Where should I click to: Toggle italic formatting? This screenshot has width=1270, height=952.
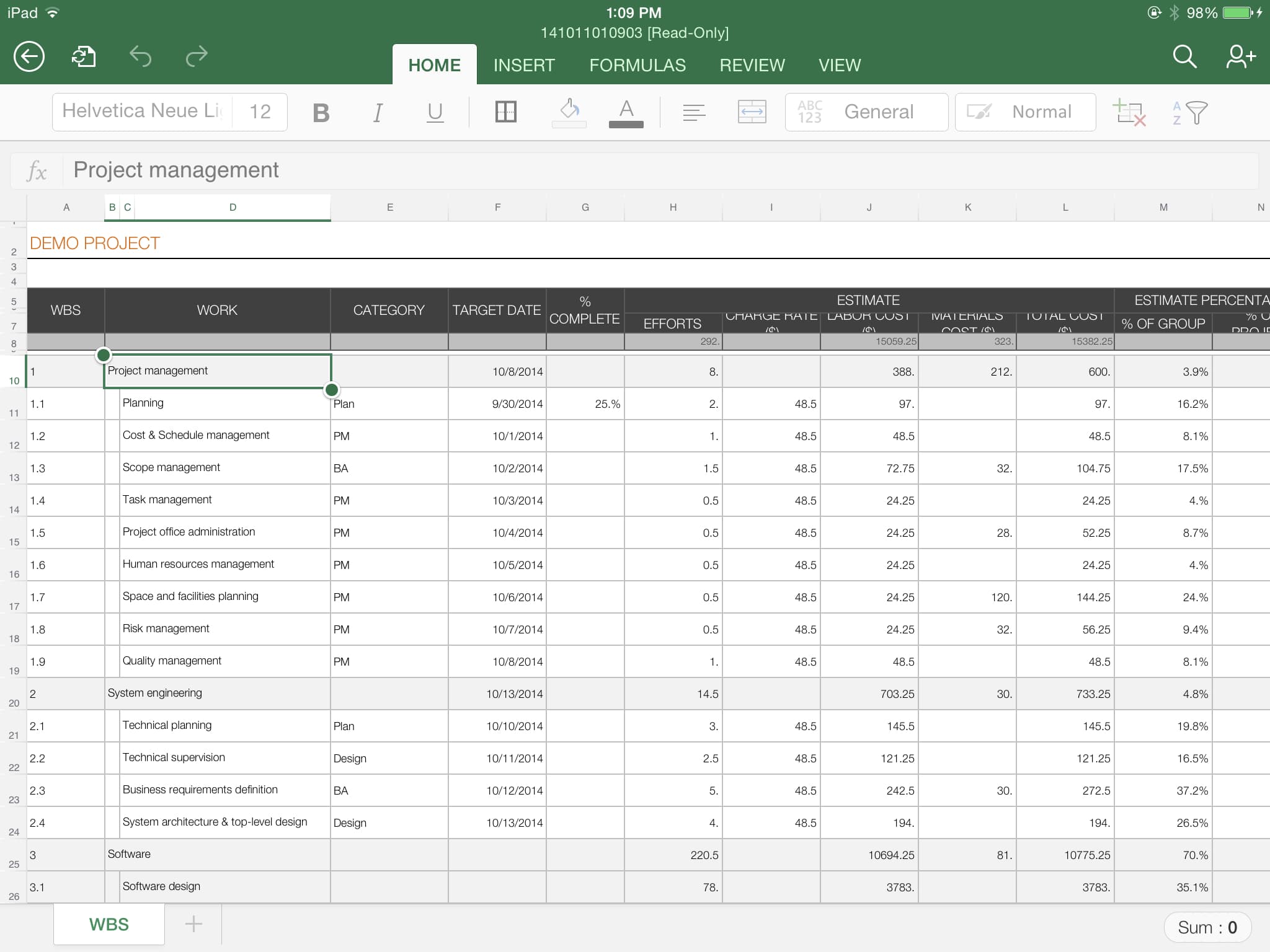(x=377, y=113)
